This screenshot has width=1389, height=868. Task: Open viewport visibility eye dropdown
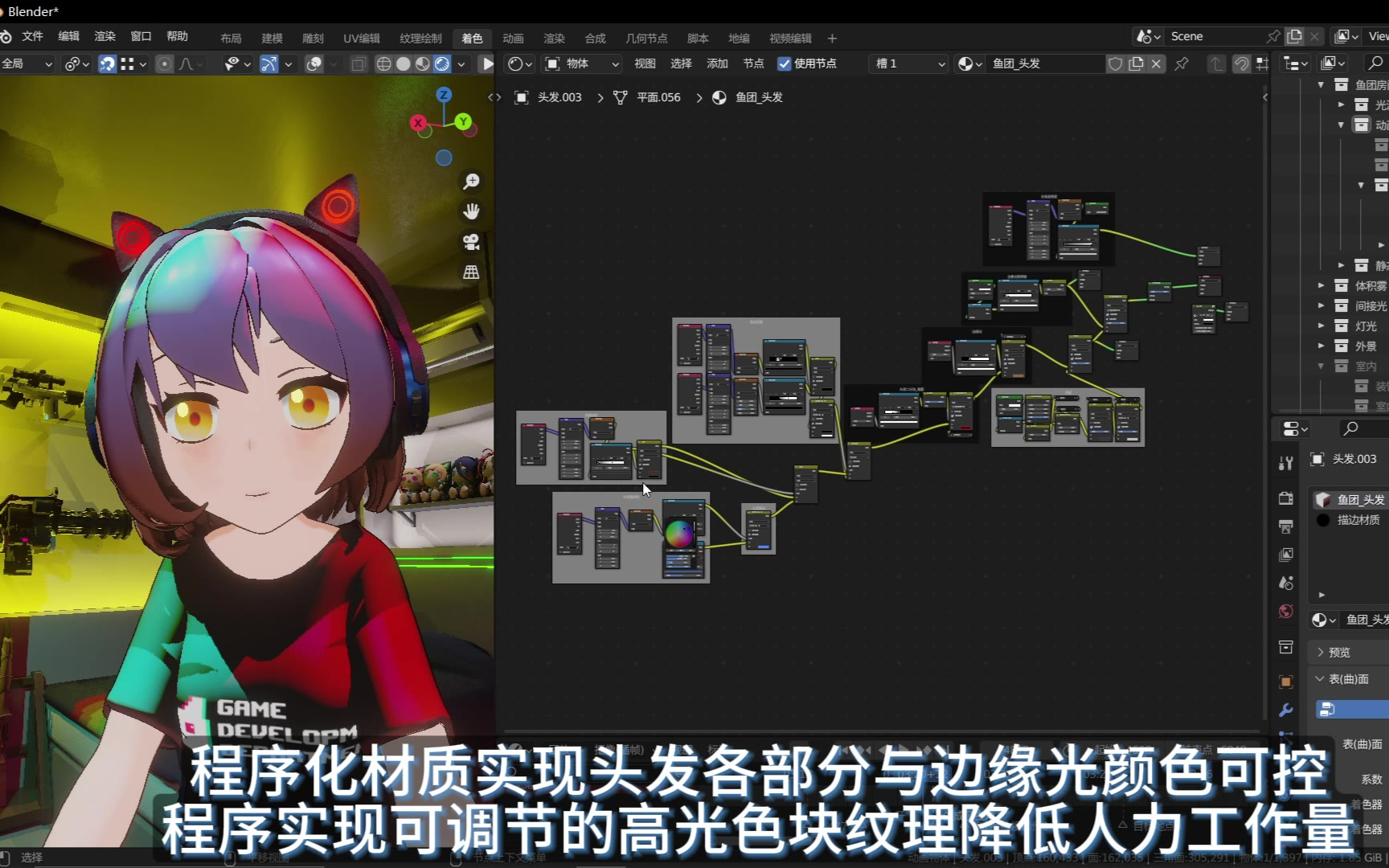[238, 63]
